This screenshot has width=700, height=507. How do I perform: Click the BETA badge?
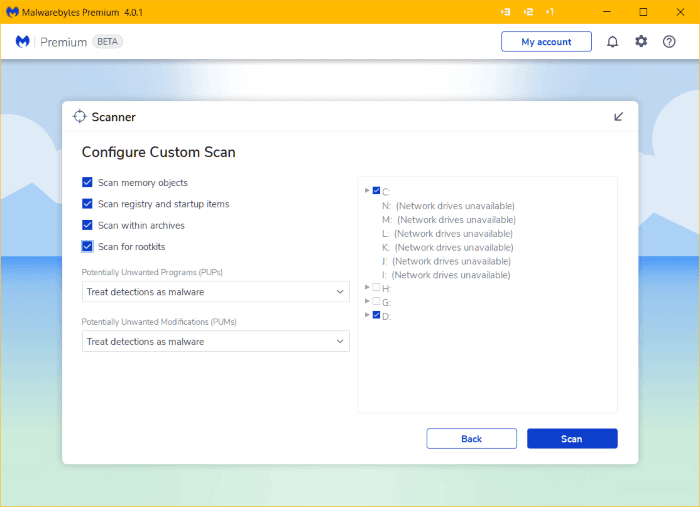(x=108, y=42)
